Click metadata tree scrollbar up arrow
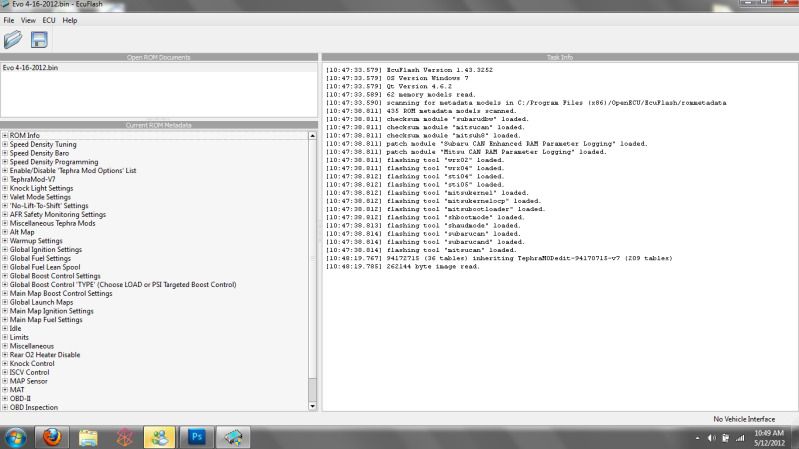The width and height of the screenshot is (799, 449). pos(312,136)
